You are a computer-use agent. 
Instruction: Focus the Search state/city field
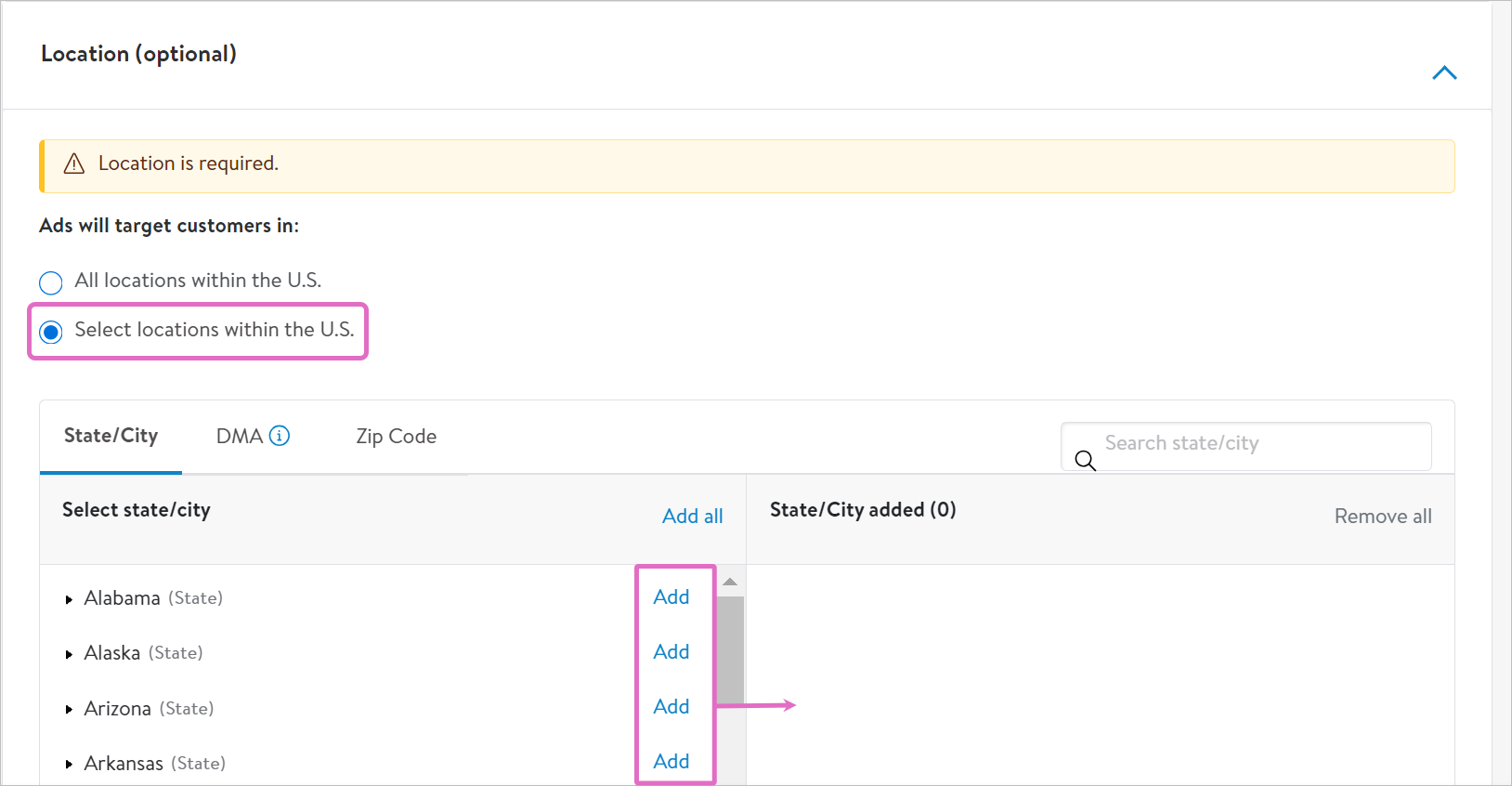pyautogui.click(x=1258, y=444)
